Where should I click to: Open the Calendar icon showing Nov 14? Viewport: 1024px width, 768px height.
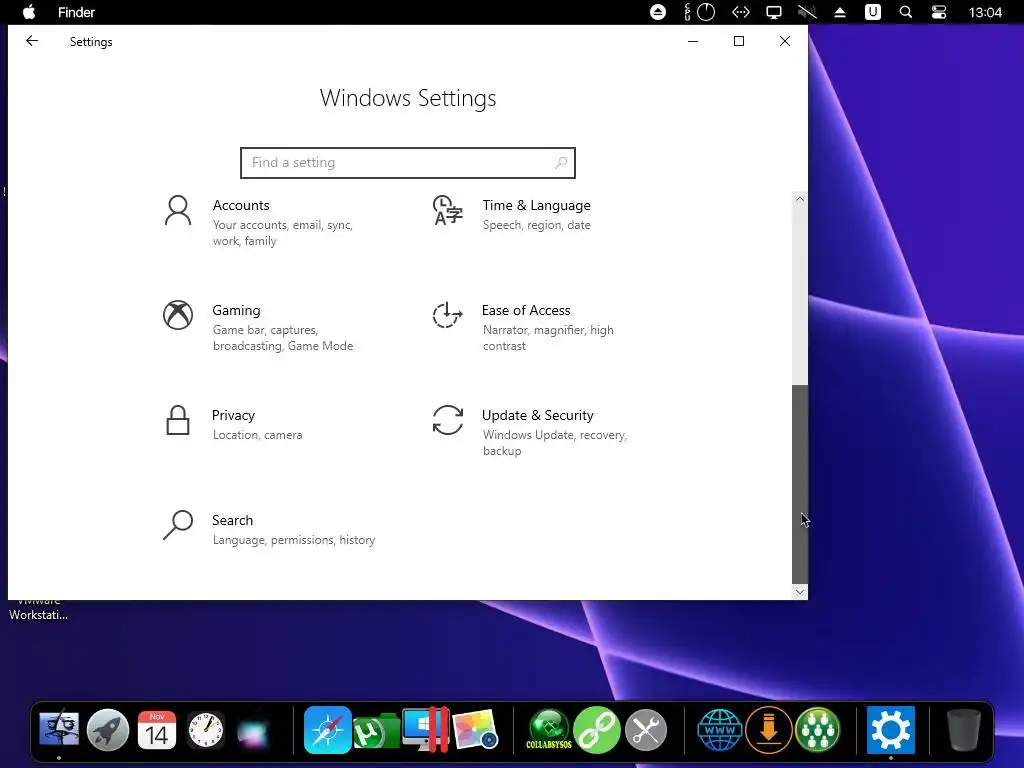pos(157,730)
